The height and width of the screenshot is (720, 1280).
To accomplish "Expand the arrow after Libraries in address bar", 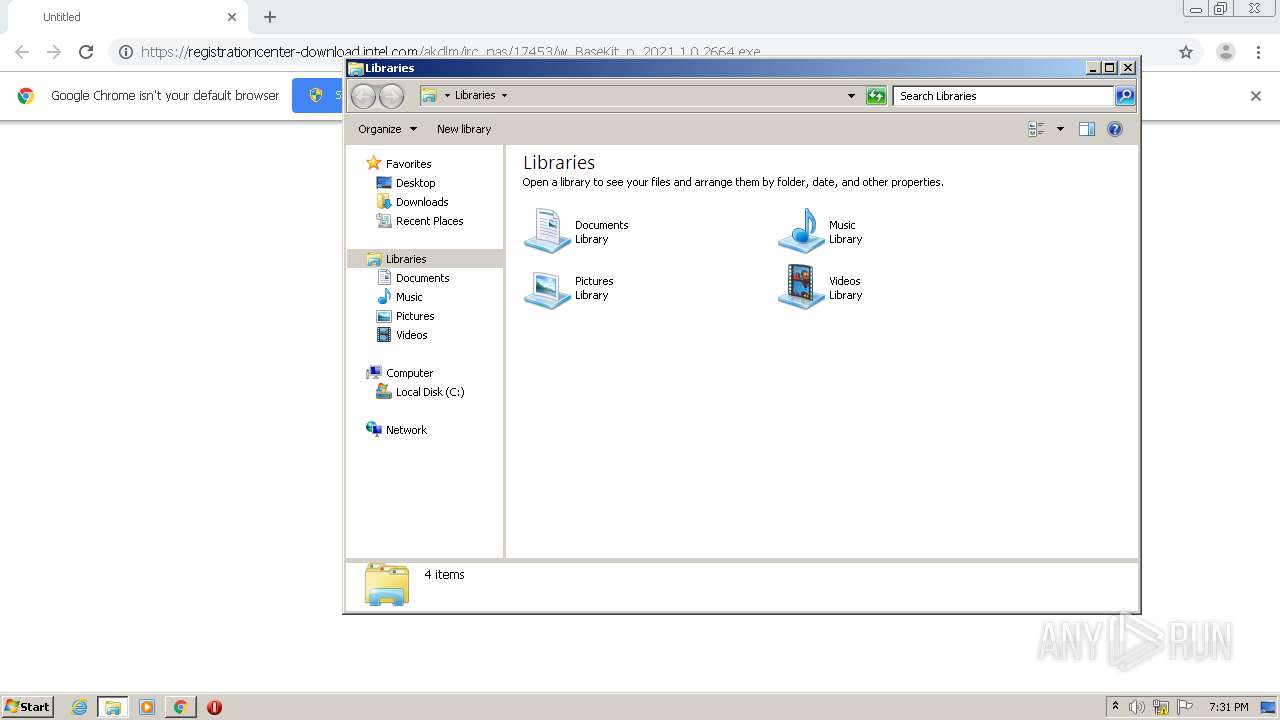I will [504, 96].
